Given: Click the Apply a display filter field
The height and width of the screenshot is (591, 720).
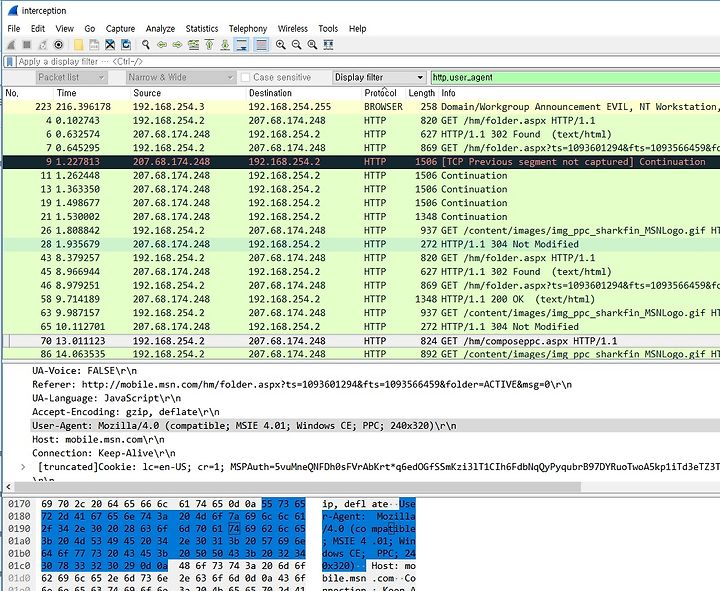Looking at the screenshot, I should pyautogui.click(x=367, y=62).
